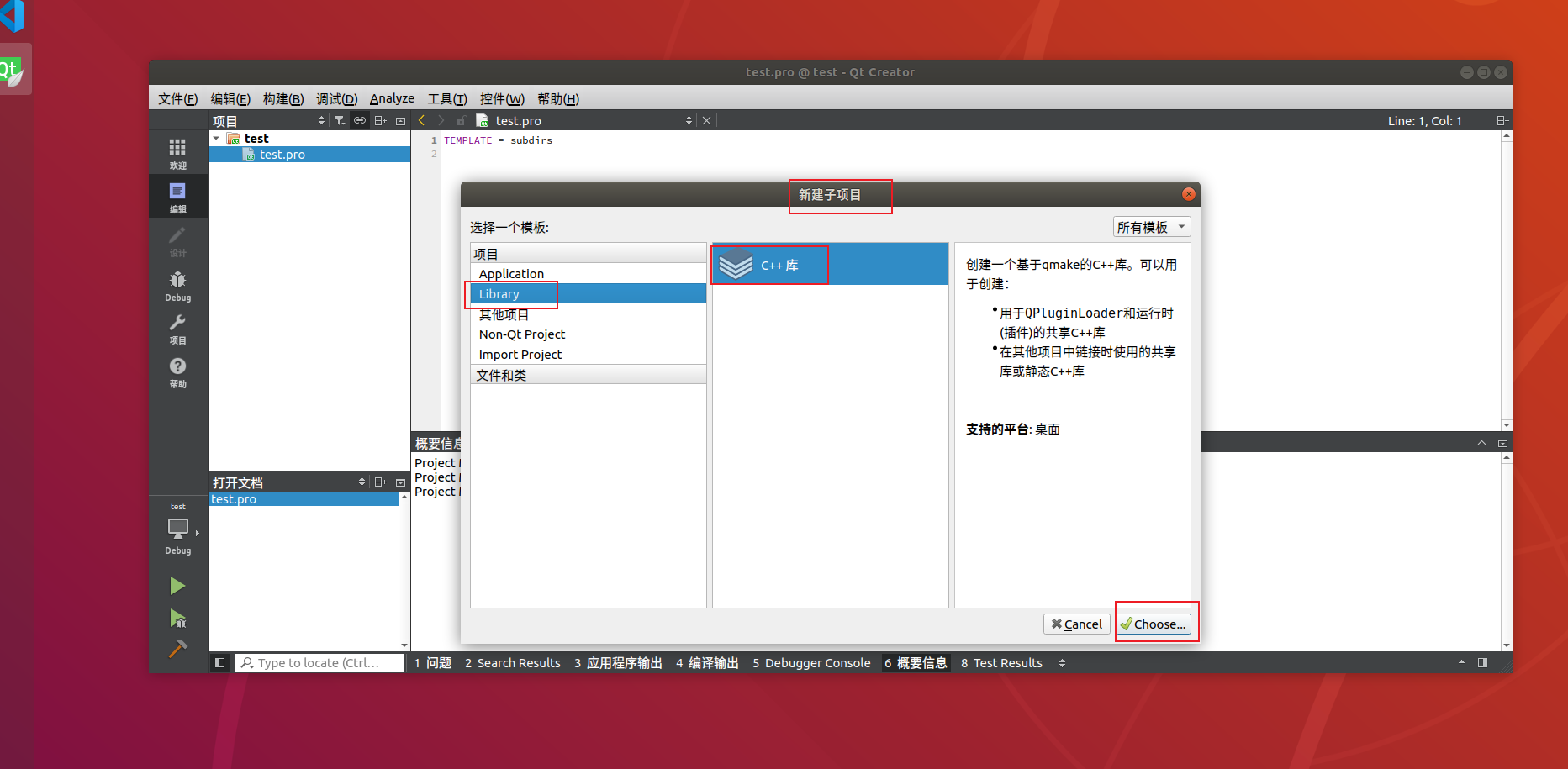Close the 打开文档 side panel

click(400, 482)
